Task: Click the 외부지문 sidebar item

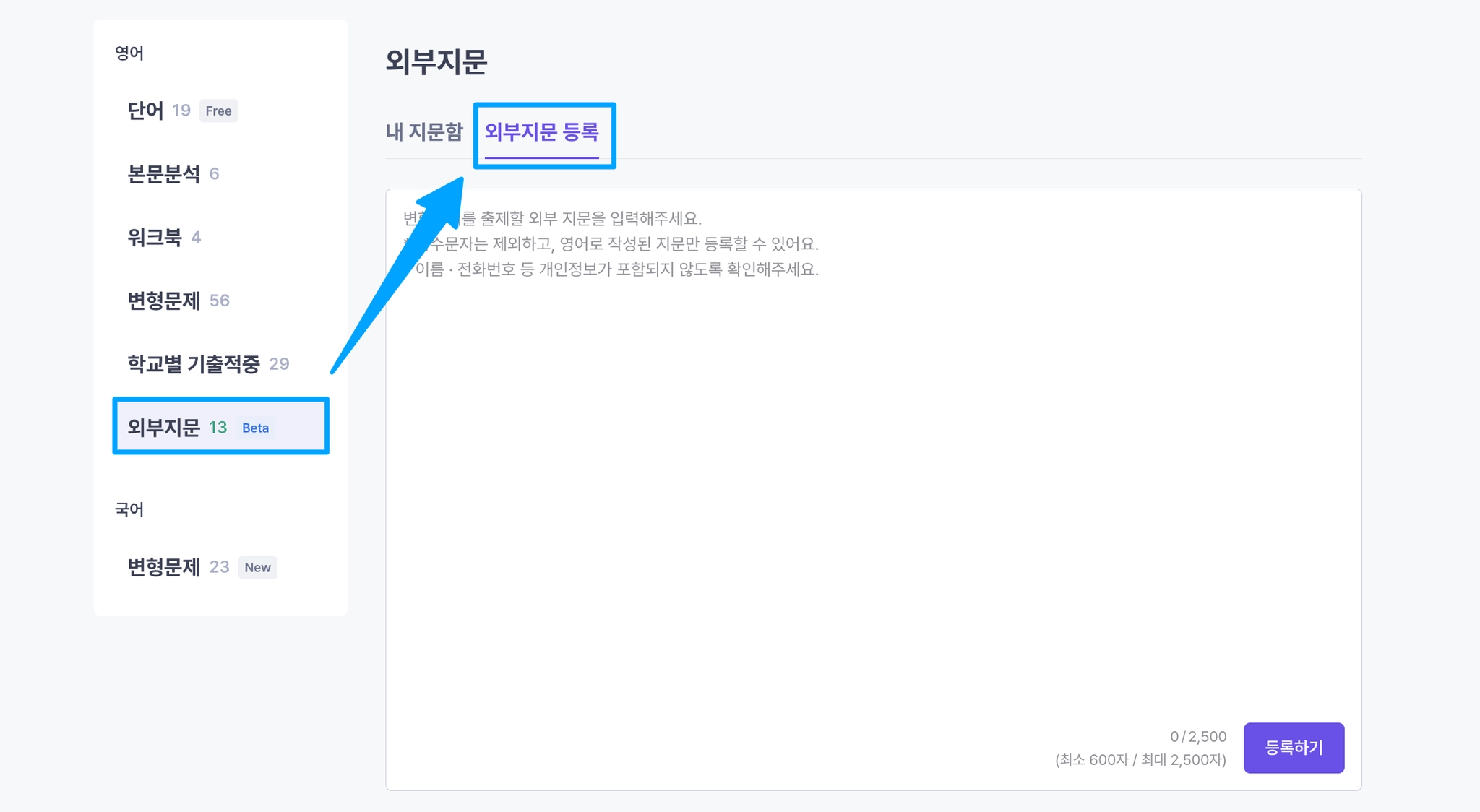Action: (x=164, y=428)
